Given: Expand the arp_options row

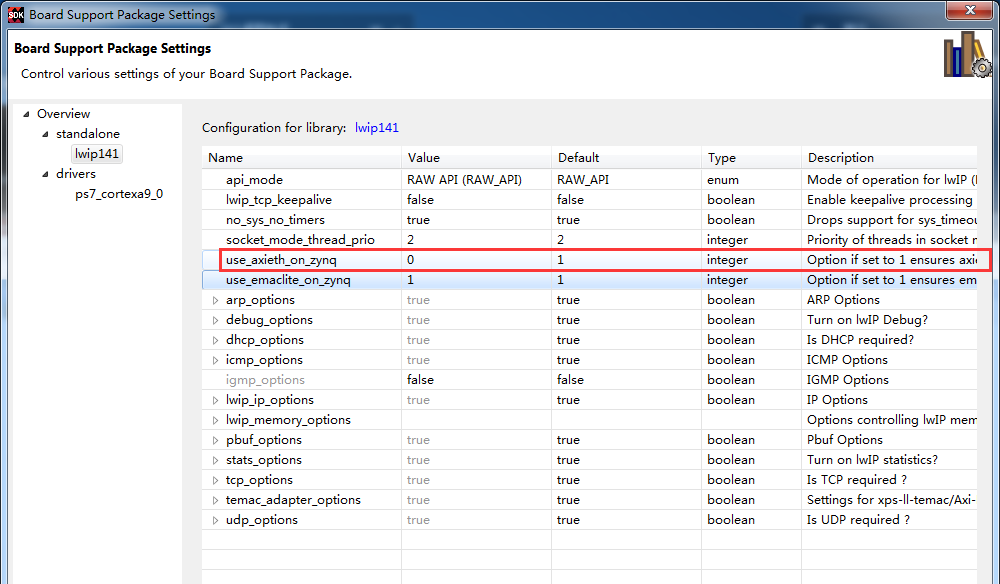Looking at the screenshot, I should [x=216, y=300].
